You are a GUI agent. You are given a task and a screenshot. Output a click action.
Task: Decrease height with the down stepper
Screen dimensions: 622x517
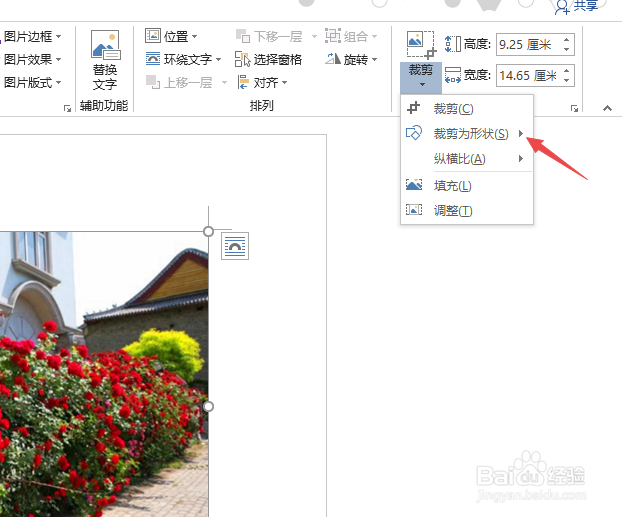click(x=567, y=49)
